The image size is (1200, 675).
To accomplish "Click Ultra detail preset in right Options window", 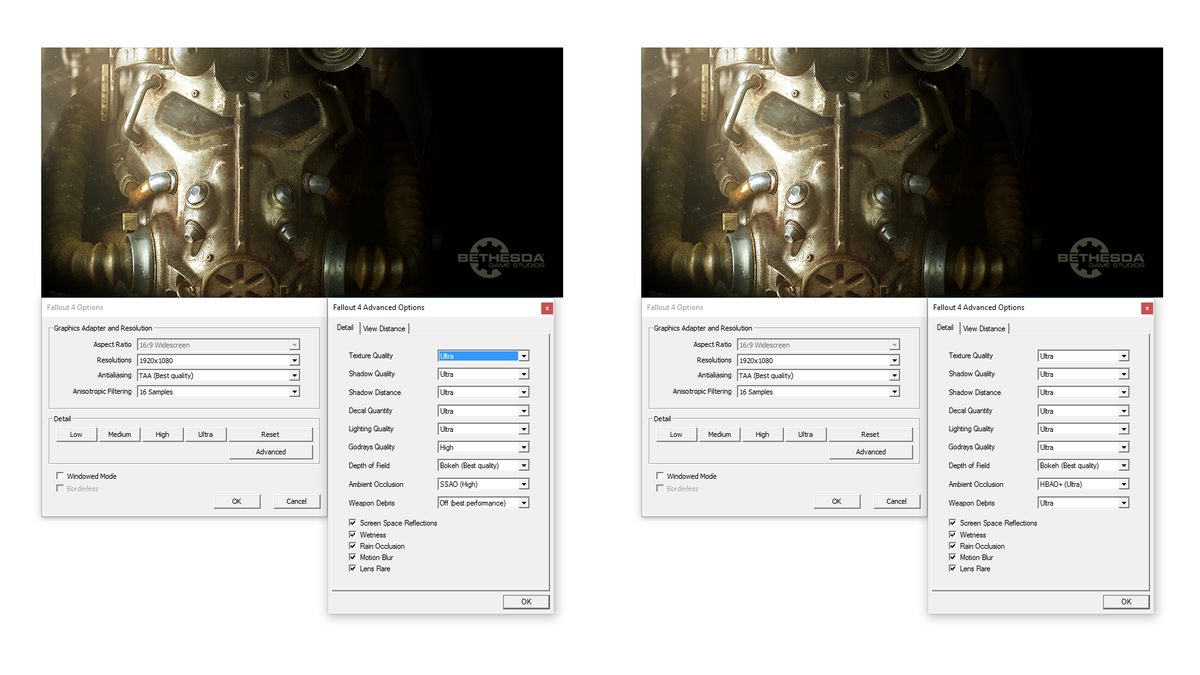I will 805,434.
